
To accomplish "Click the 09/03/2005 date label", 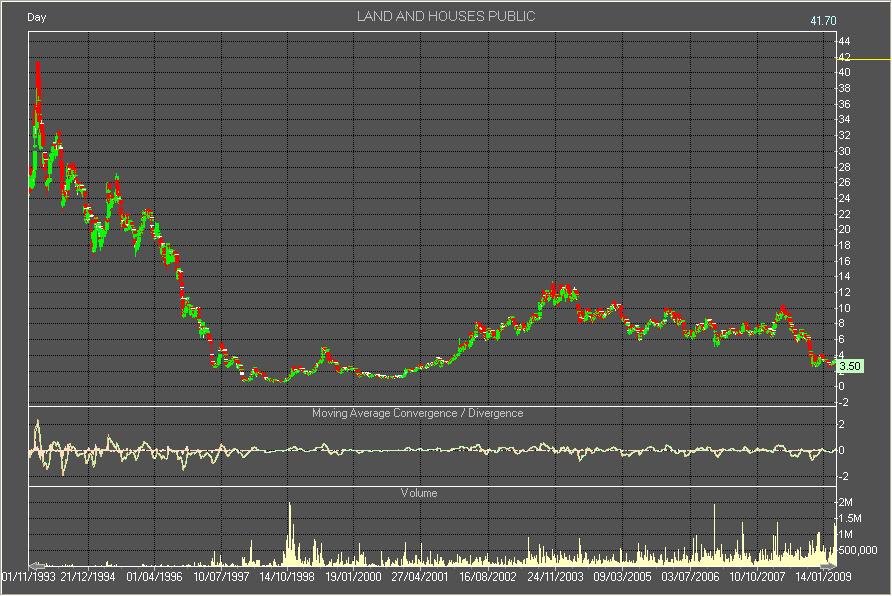I will click(x=622, y=577).
